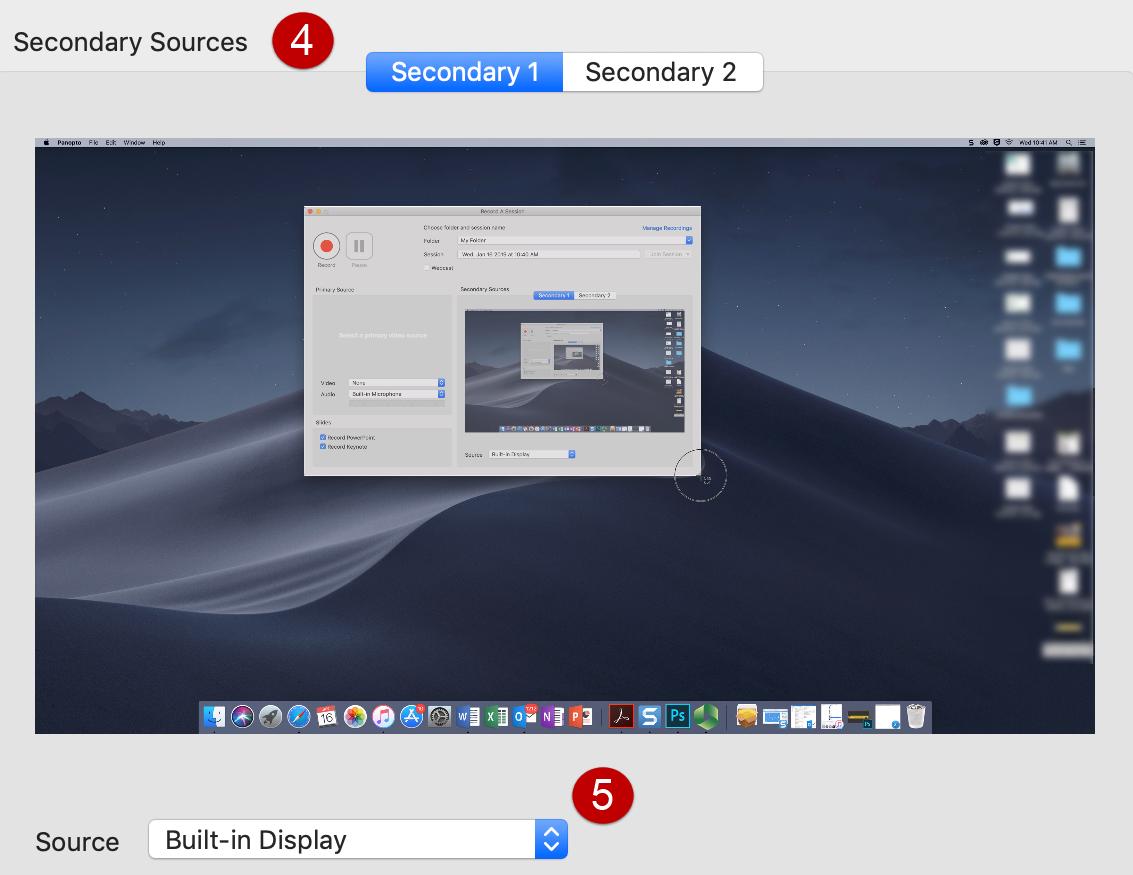Open the small Source dropdown inside previewed window
Viewport: 1133px width, 875px height.
[x=532, y=454]
